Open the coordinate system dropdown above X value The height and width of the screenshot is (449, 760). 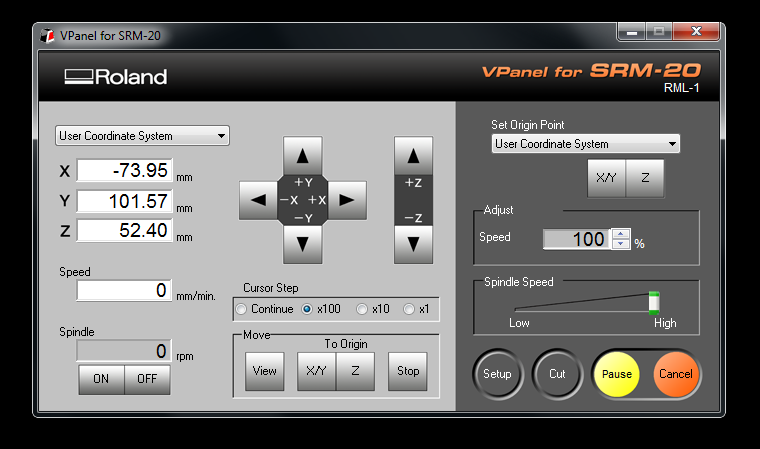click(142, 136)
